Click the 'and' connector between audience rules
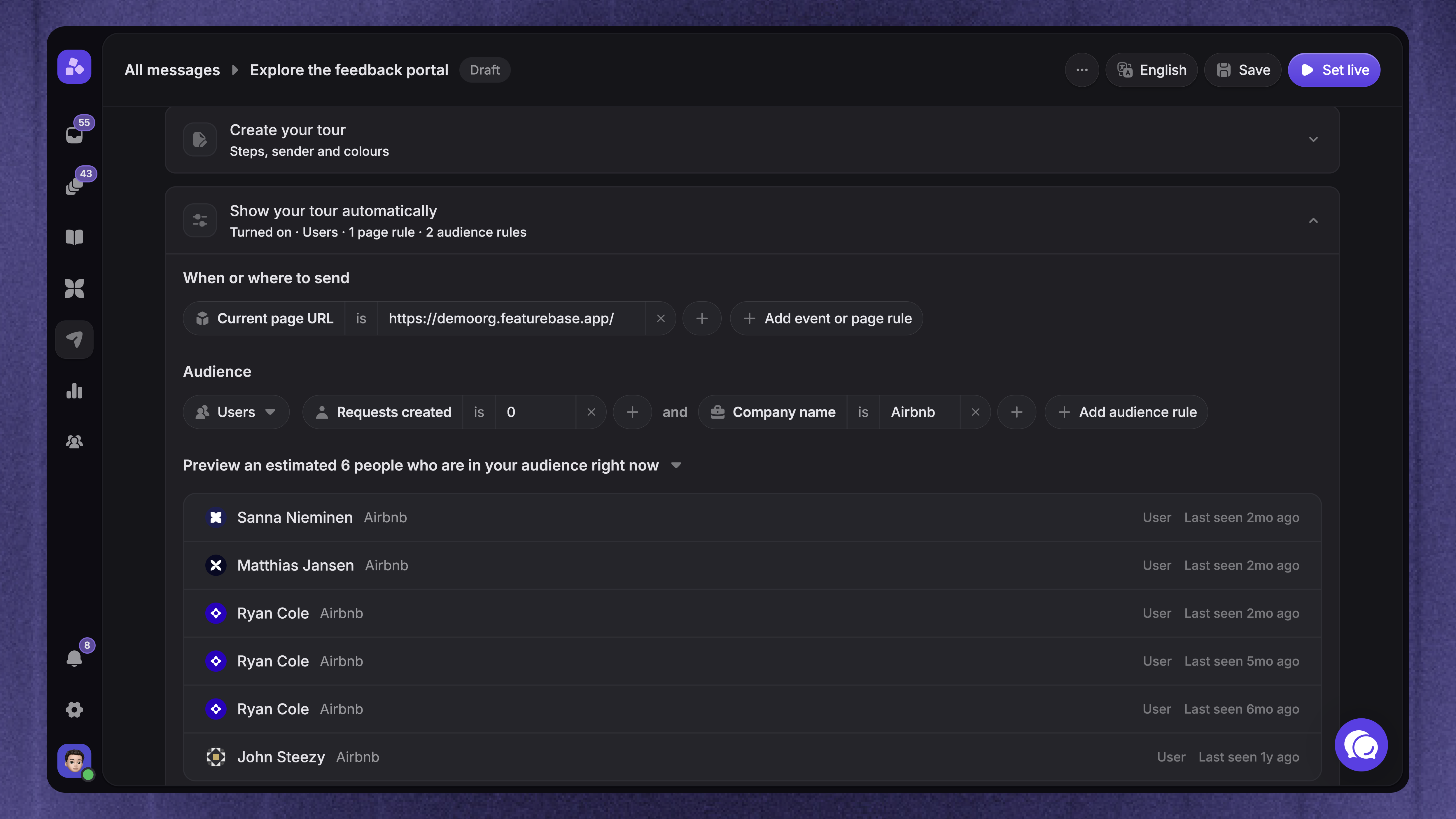Image resolution: width=1456 pixels, height=819 pixels. (675, 412)
